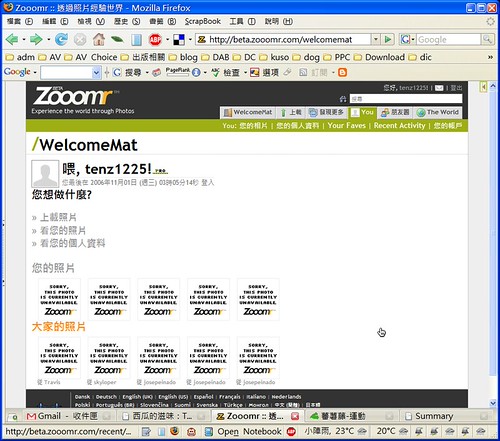Click the Blogger icon in Google toolbar

point(342,72)
